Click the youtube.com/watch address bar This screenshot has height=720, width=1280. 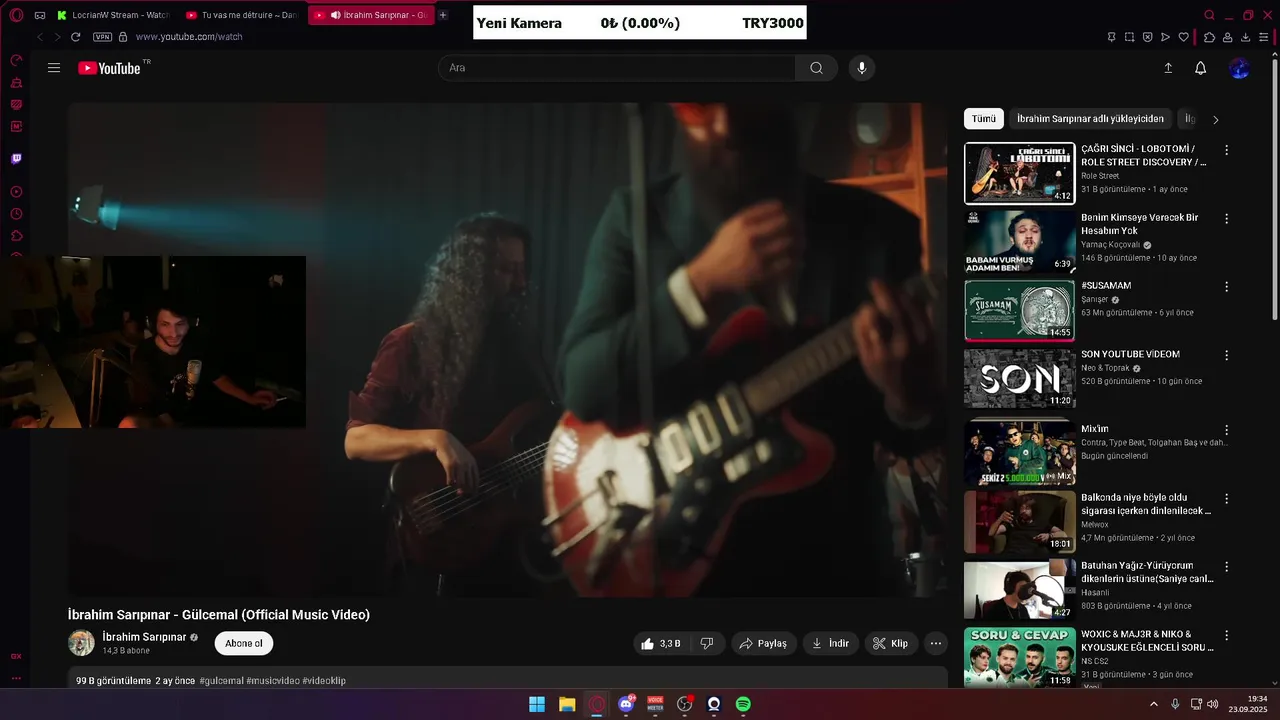[x=189, y=37]
